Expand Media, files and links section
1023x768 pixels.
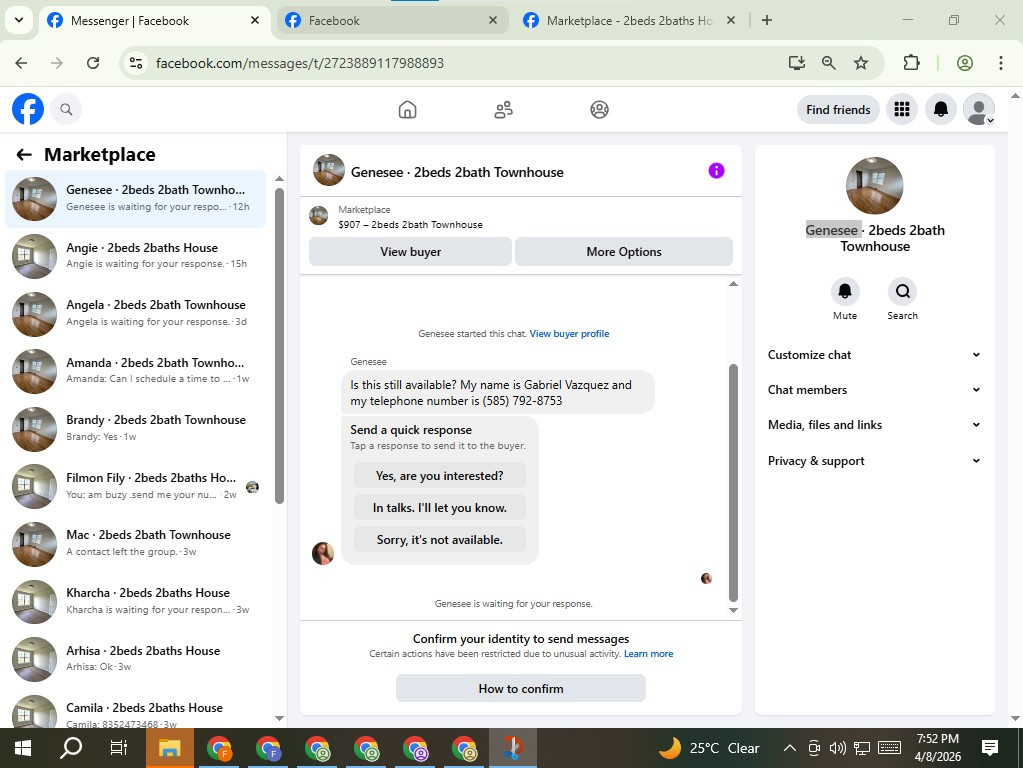coord(874,425)
